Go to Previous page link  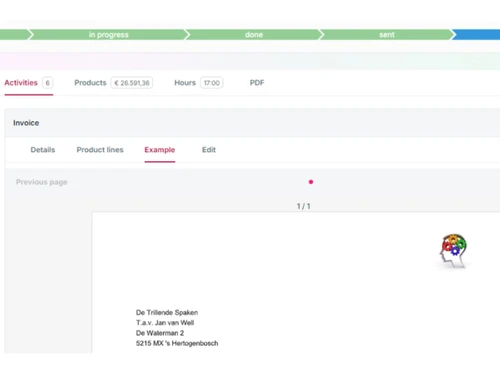coord(42,182)
